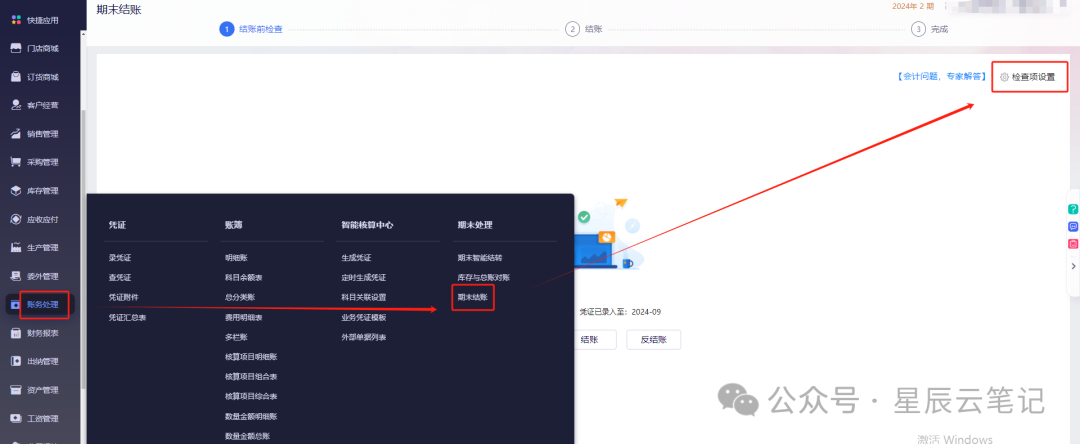Select 数量金额明细账 menu entry
1080x444 pixels.
pos(251,416)
